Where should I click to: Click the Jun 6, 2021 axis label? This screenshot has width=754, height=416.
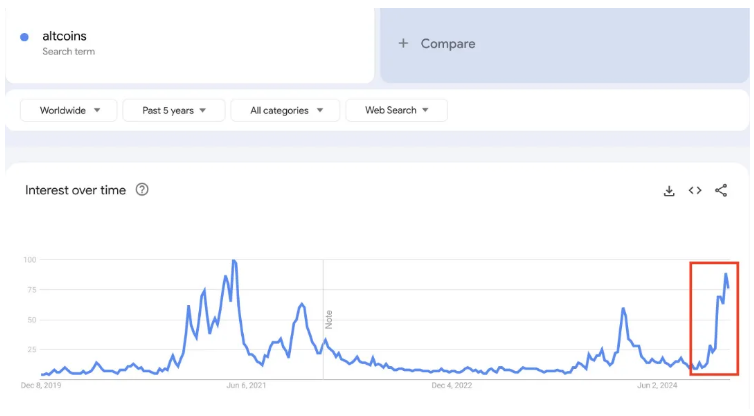tap(246, 385)
